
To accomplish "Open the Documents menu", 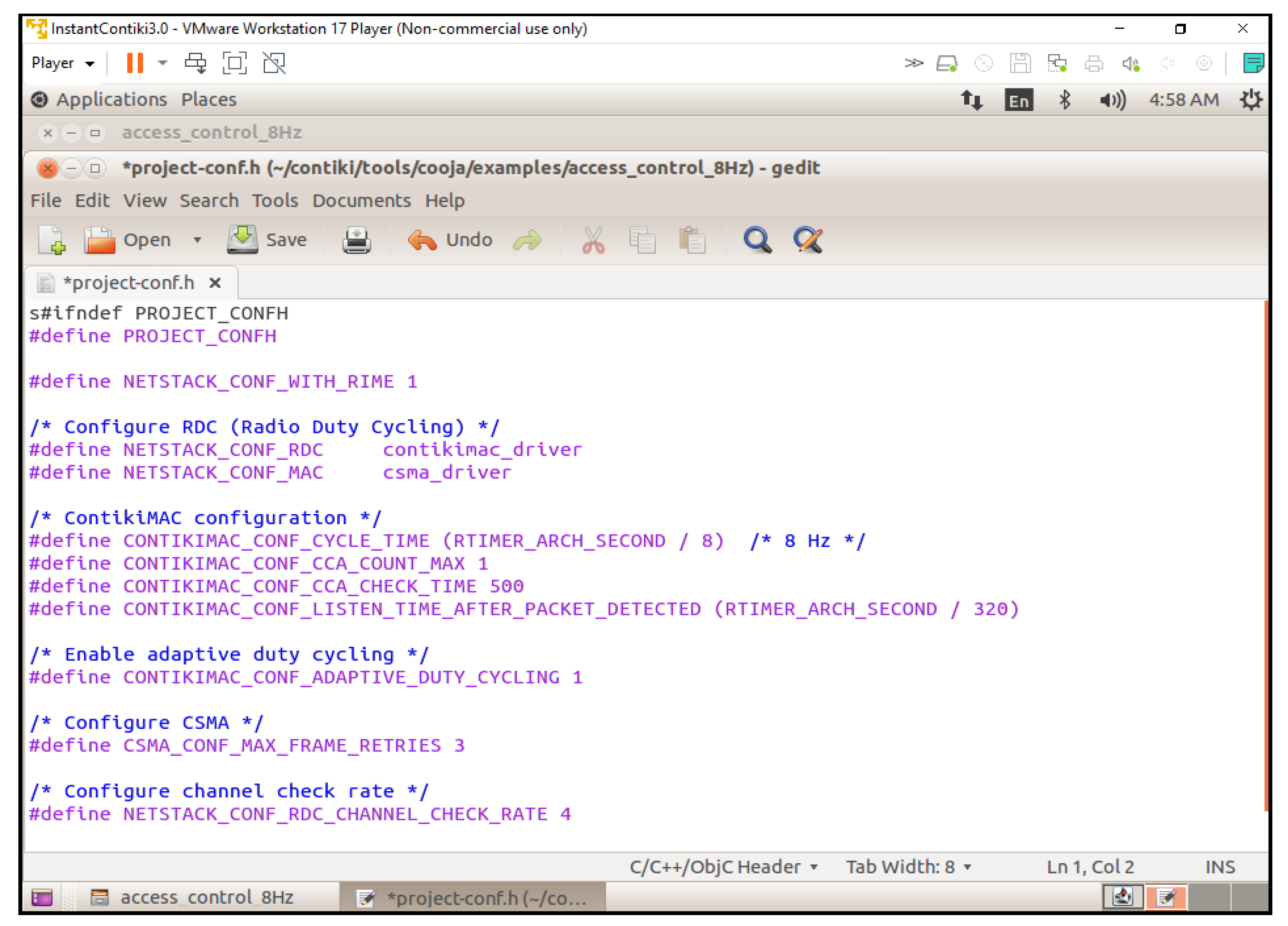I will [361, 200].
